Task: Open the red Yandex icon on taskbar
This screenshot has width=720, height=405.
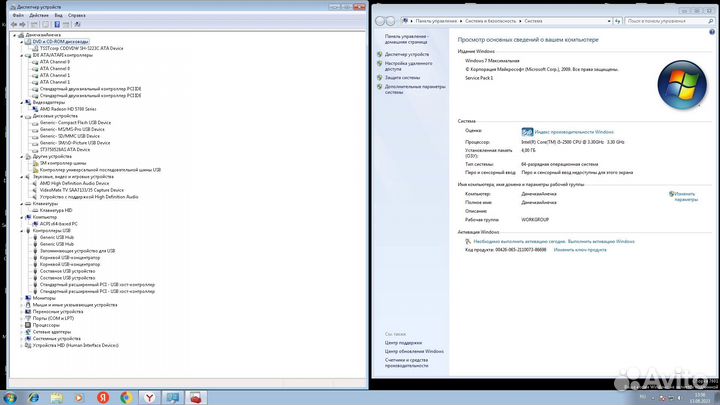Action: 103,398
